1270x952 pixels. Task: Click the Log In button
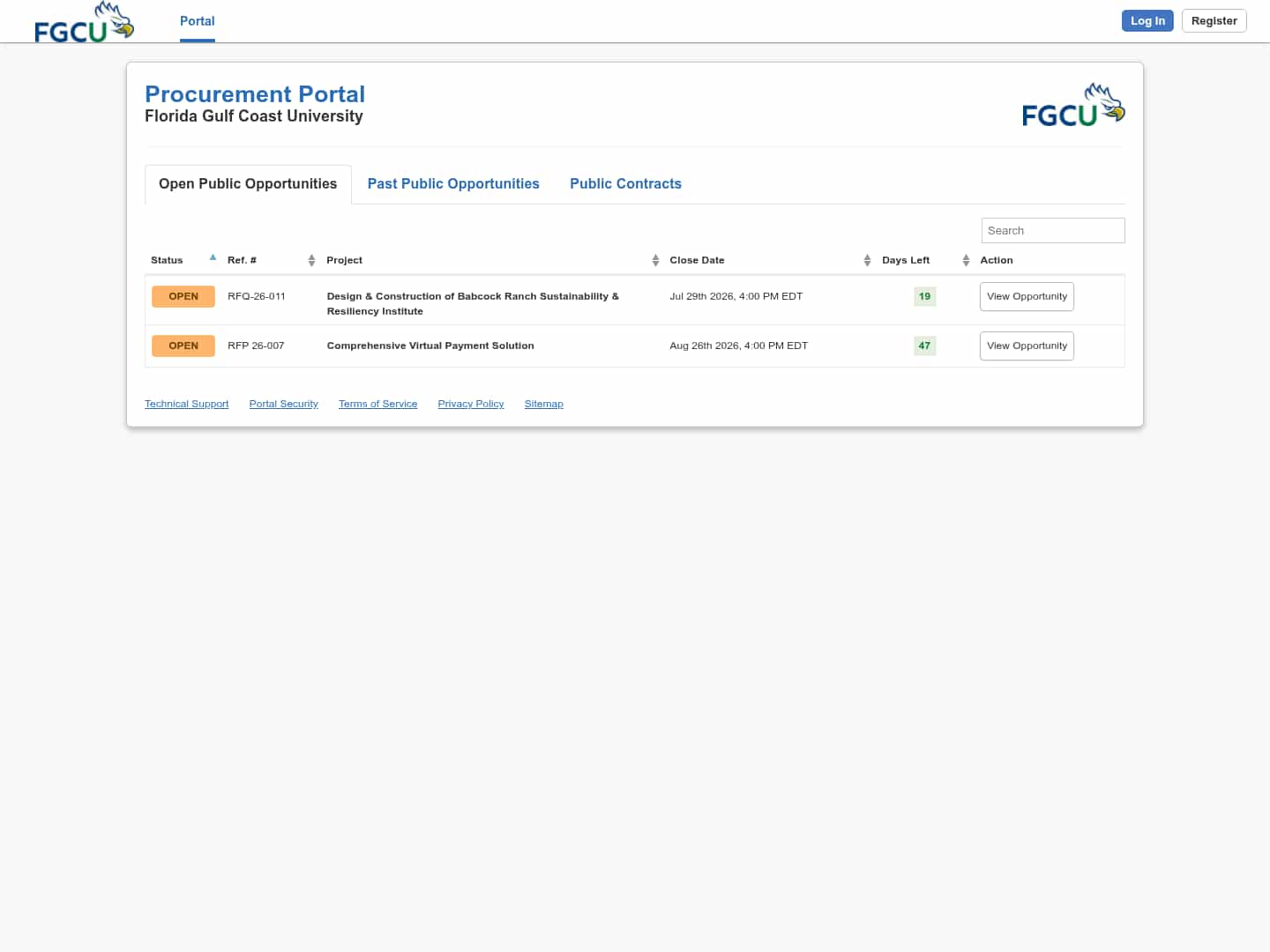[1147, 21]
